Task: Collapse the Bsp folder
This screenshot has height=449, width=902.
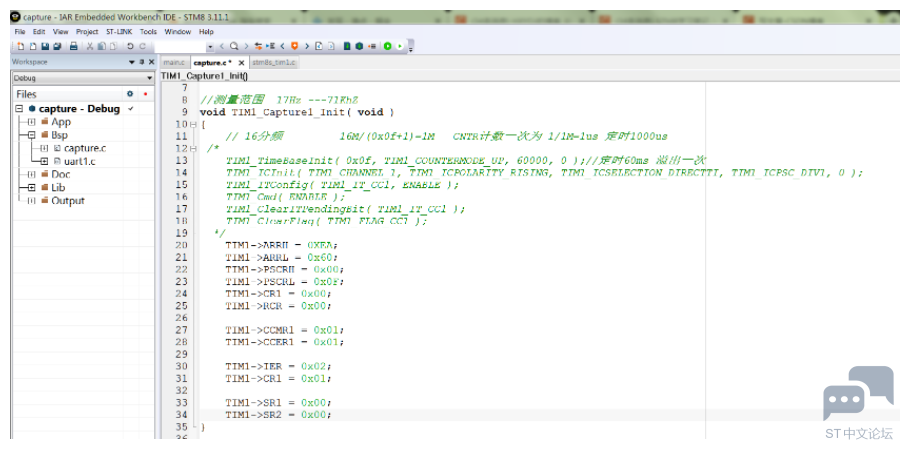Action: (x=32, y=135)
